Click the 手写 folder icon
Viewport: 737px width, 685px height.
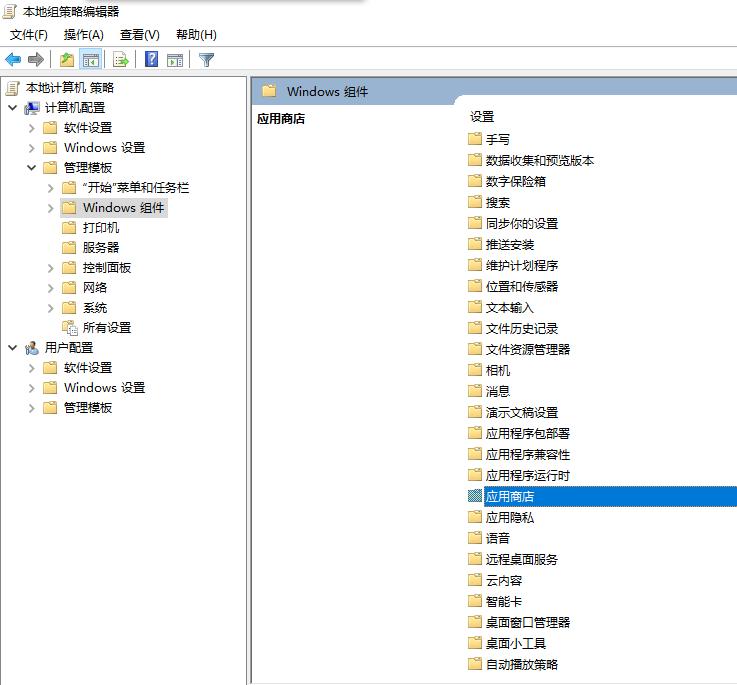pos(475,139)
